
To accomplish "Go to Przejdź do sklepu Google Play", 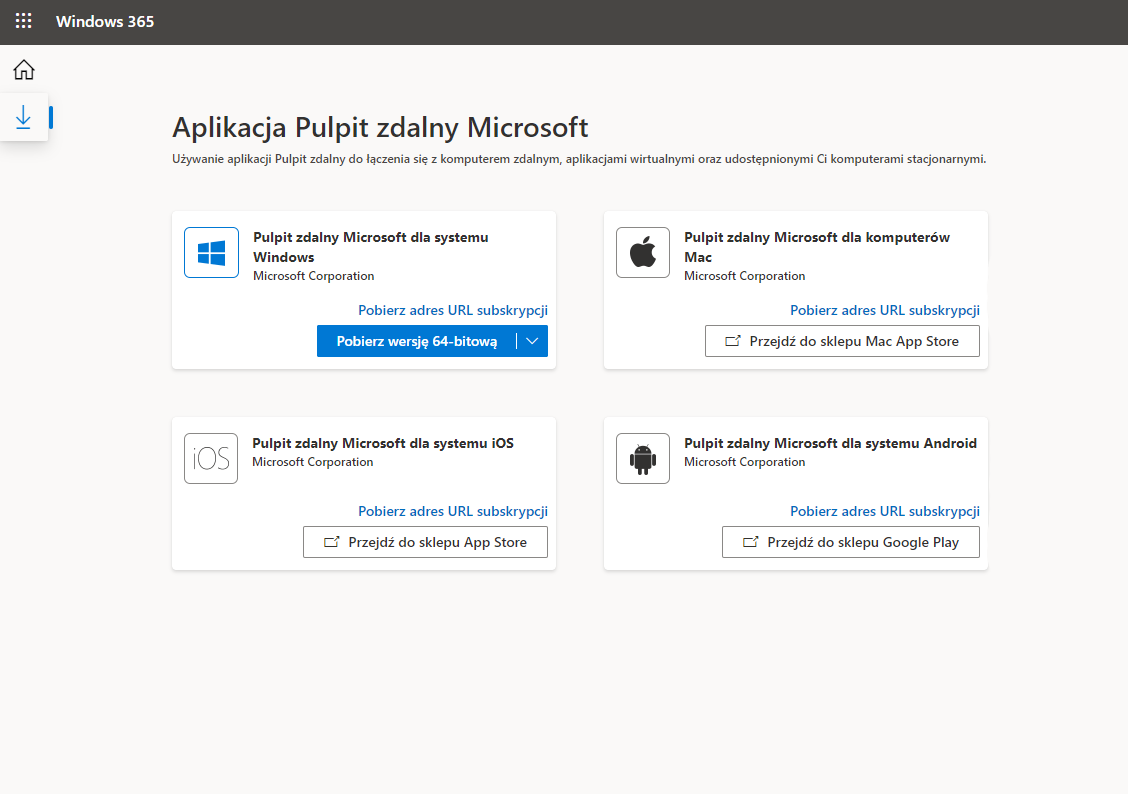I will (850, 542).
